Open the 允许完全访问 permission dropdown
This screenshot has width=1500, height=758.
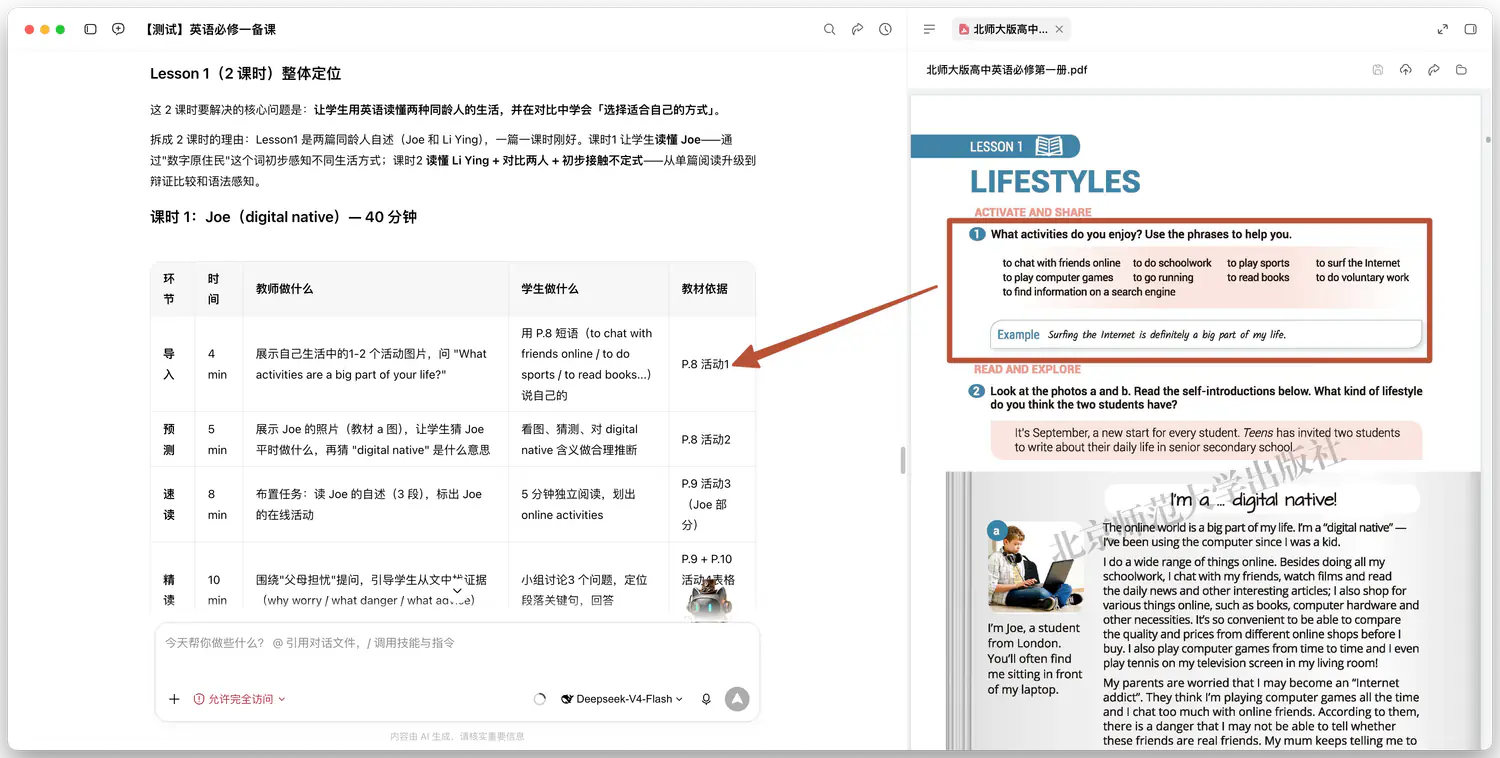(239, 699)
